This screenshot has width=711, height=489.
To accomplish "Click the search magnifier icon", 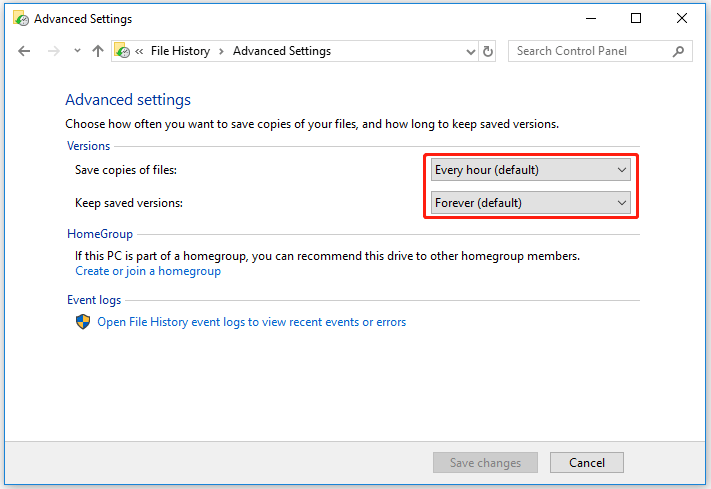I will [678, 51].
